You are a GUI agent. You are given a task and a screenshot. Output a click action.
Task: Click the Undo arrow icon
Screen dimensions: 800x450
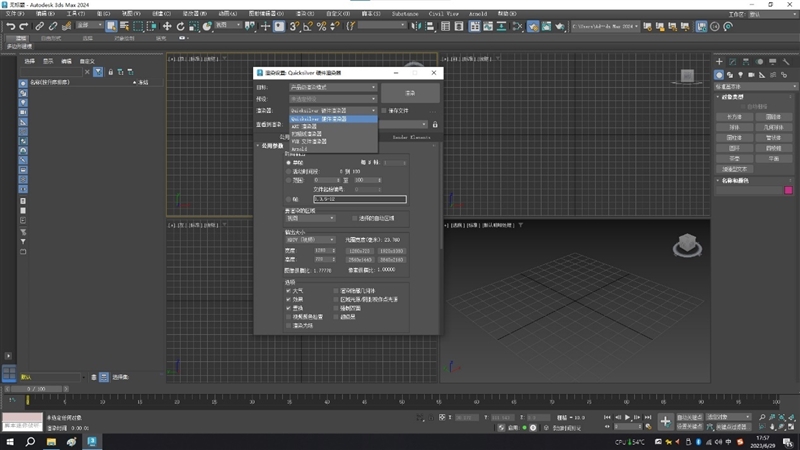point(10,26)
